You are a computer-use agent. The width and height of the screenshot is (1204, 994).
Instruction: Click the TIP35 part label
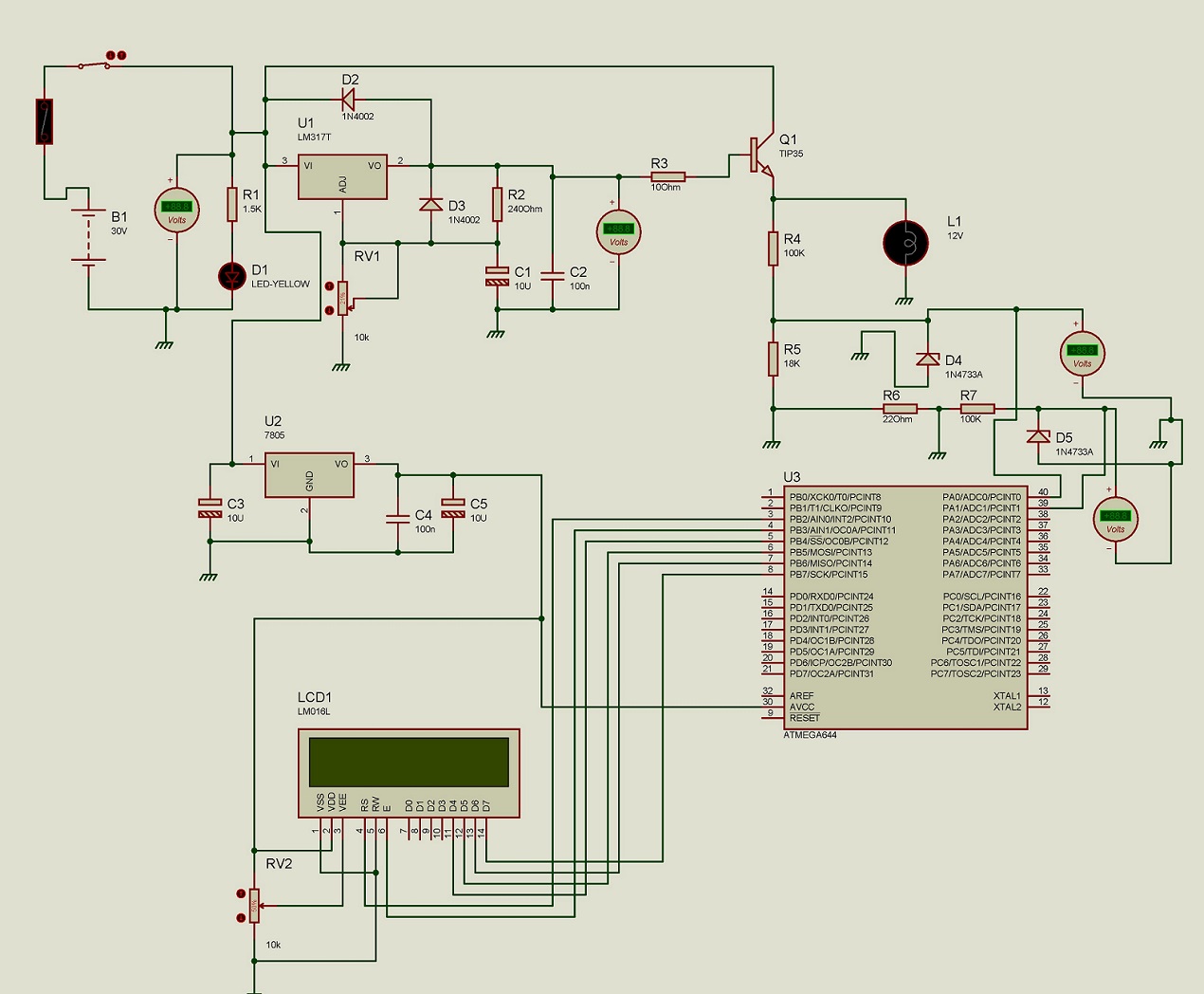point(791,154)
